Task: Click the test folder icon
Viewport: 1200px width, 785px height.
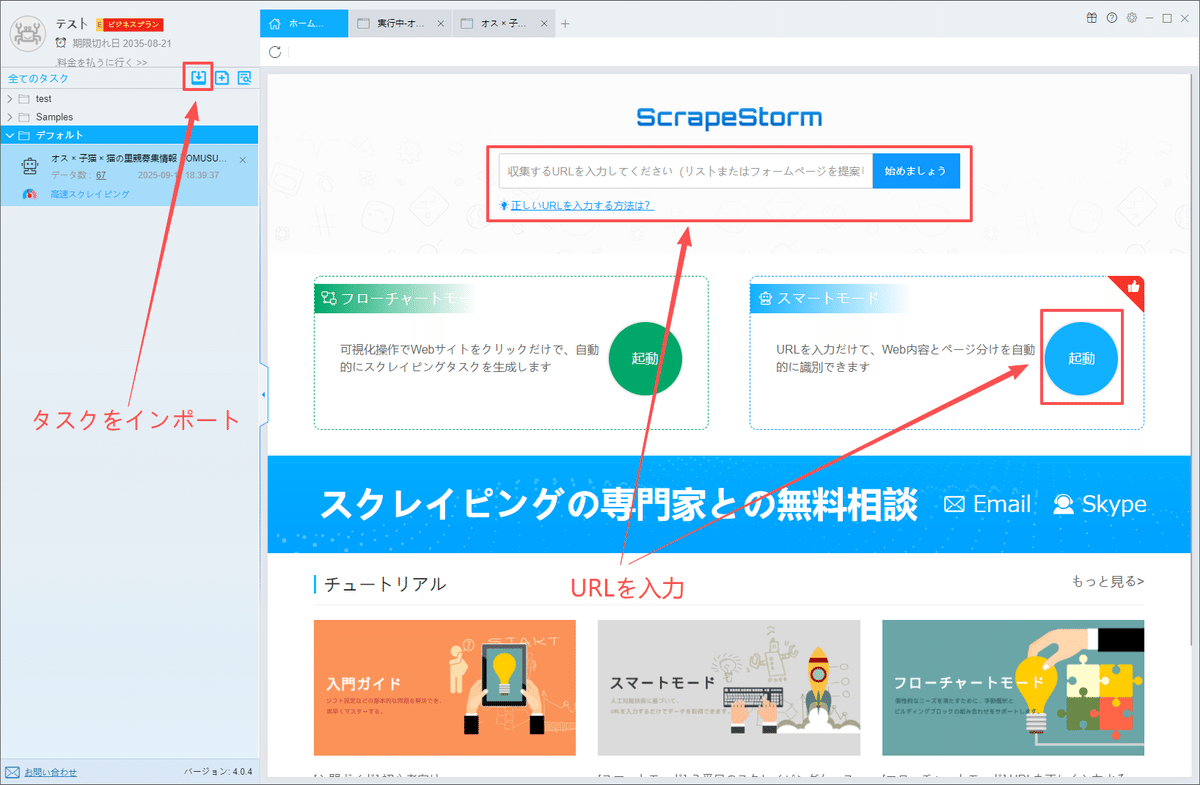Action: pyautogui.click(x=25, y=99)
